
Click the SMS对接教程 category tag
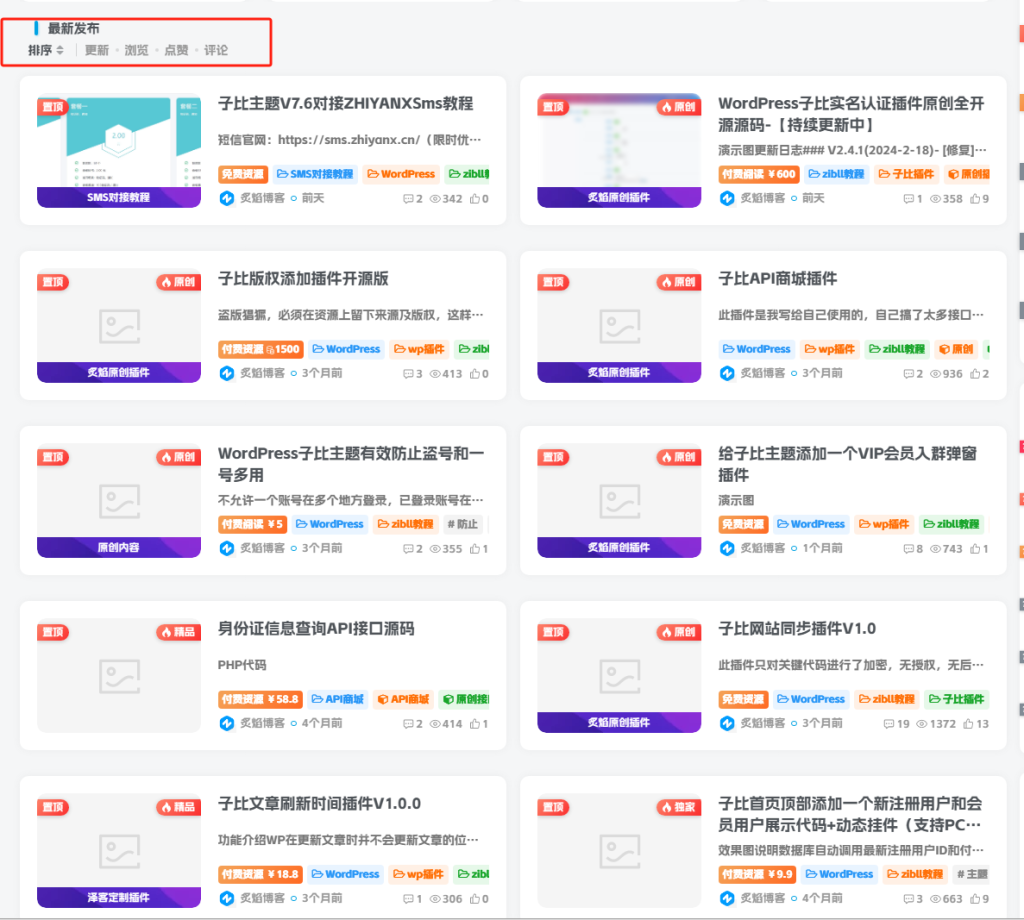click(x=315, y=174)
